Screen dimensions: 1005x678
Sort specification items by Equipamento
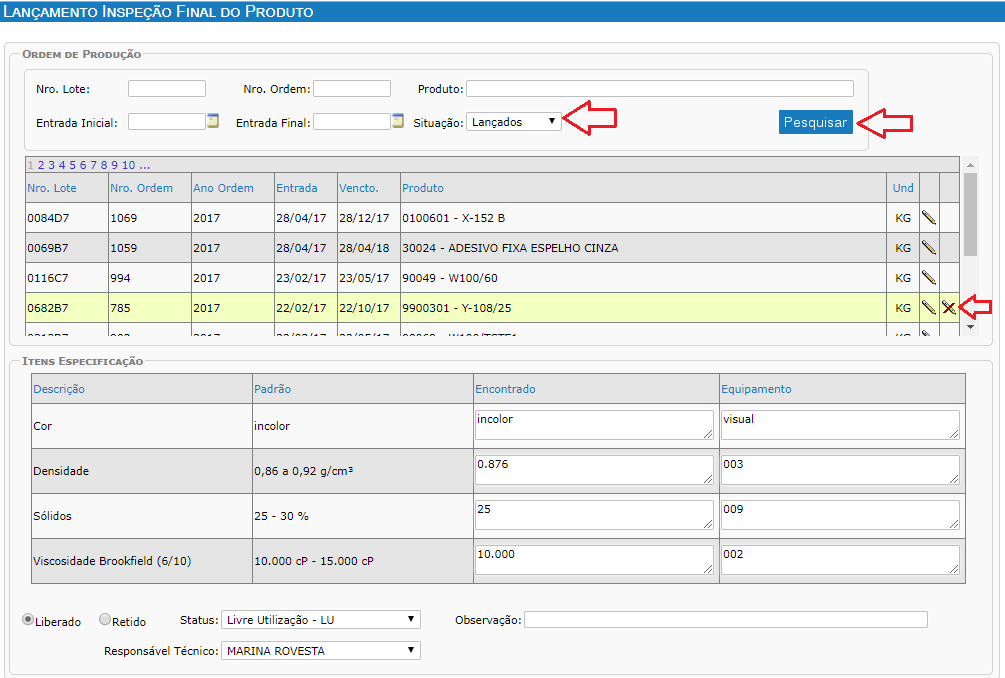756,389
